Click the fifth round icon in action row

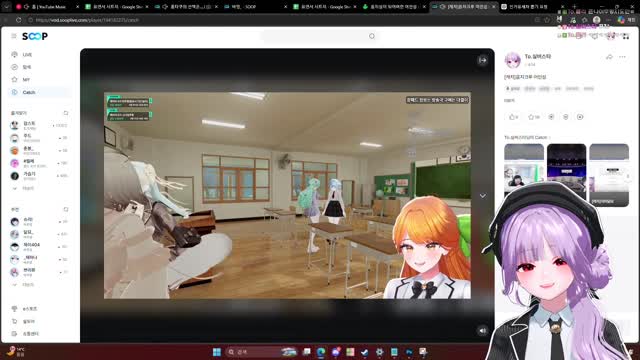(580, 117)
